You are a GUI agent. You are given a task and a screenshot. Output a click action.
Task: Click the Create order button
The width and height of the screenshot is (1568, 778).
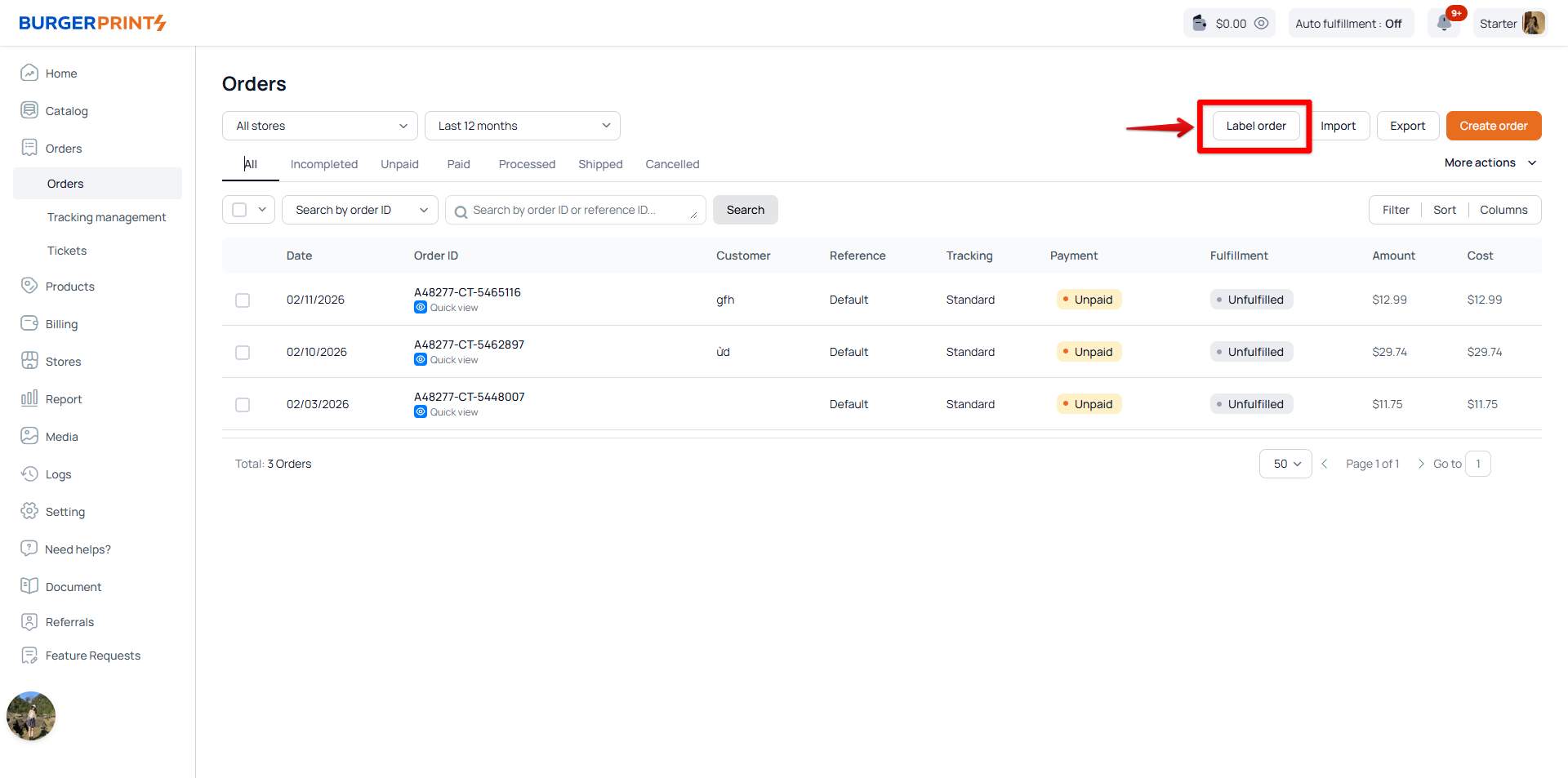click(1493, 126)
